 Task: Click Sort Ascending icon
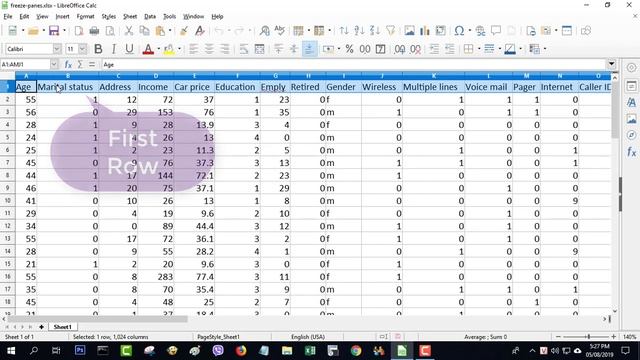(359, 31)
